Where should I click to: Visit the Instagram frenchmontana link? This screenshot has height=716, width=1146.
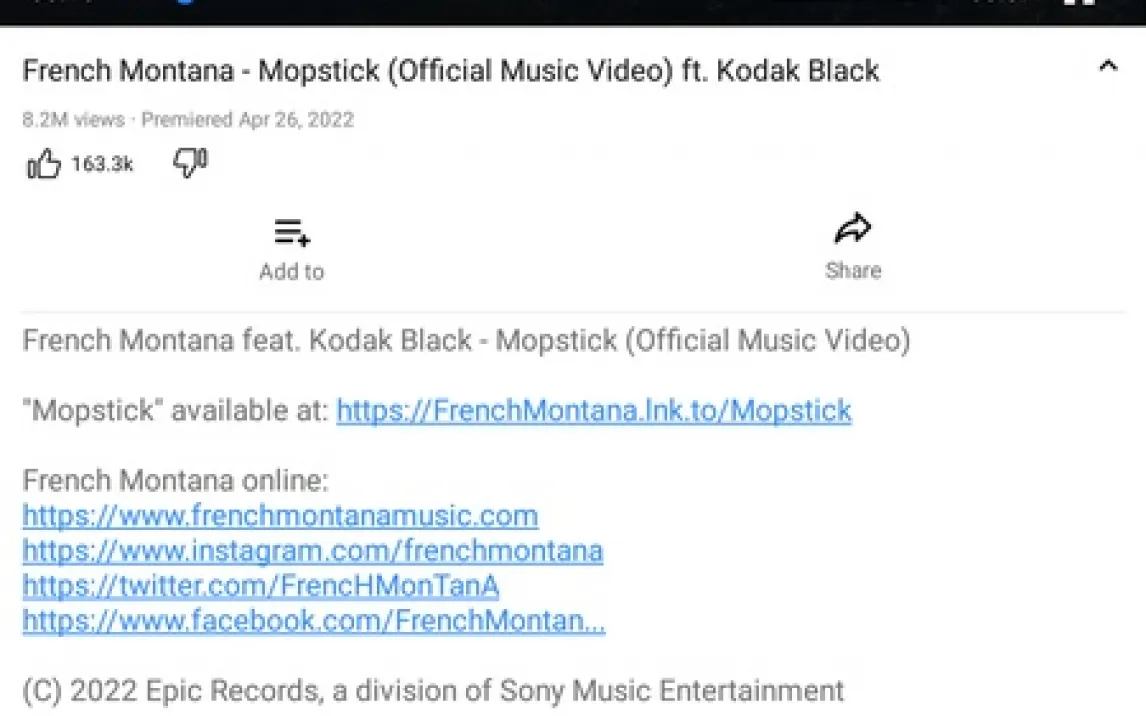[313, 551]
